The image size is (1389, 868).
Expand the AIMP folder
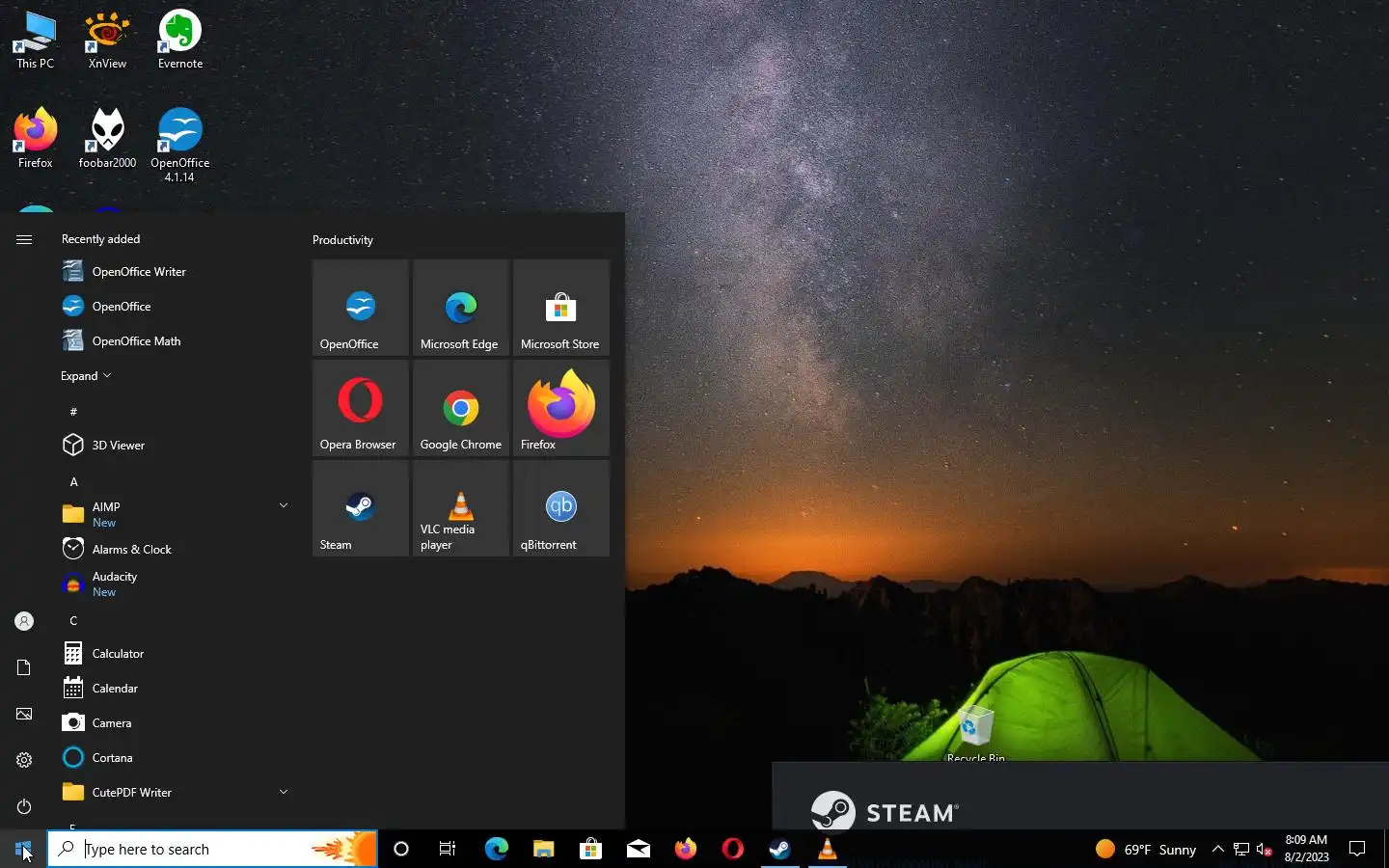(174, 514)
